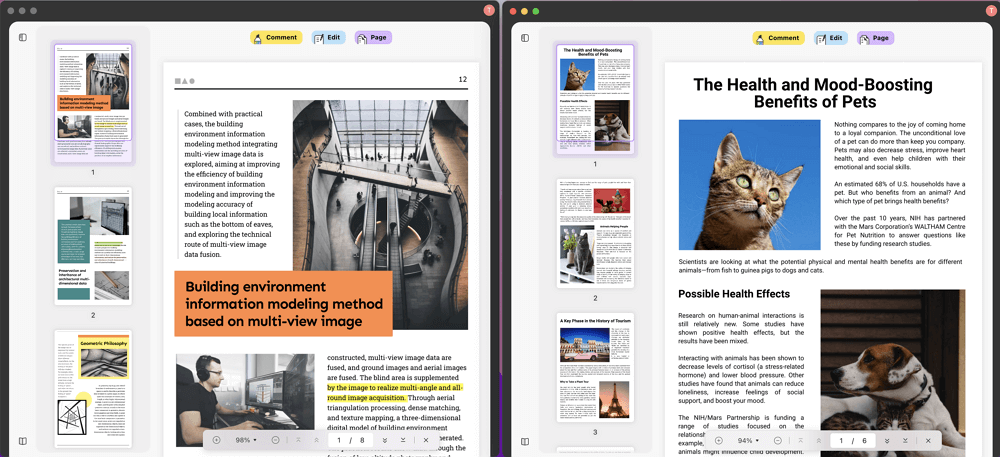Viewport: 1000px width, 457px height.
Task: Click the orange Building environment heading box
Action: (x=283, y=304)
